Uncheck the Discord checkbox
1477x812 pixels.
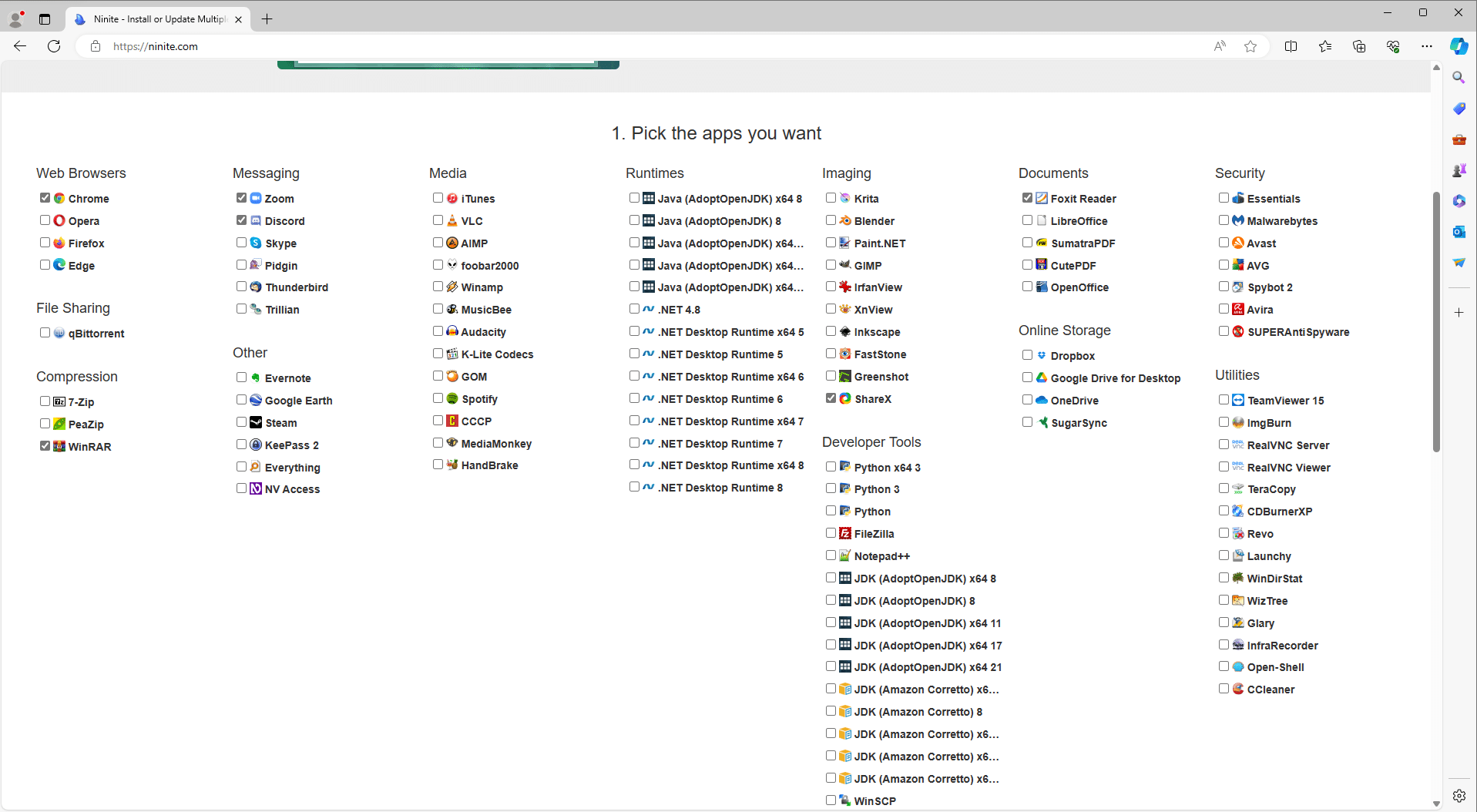coord(241,220)
